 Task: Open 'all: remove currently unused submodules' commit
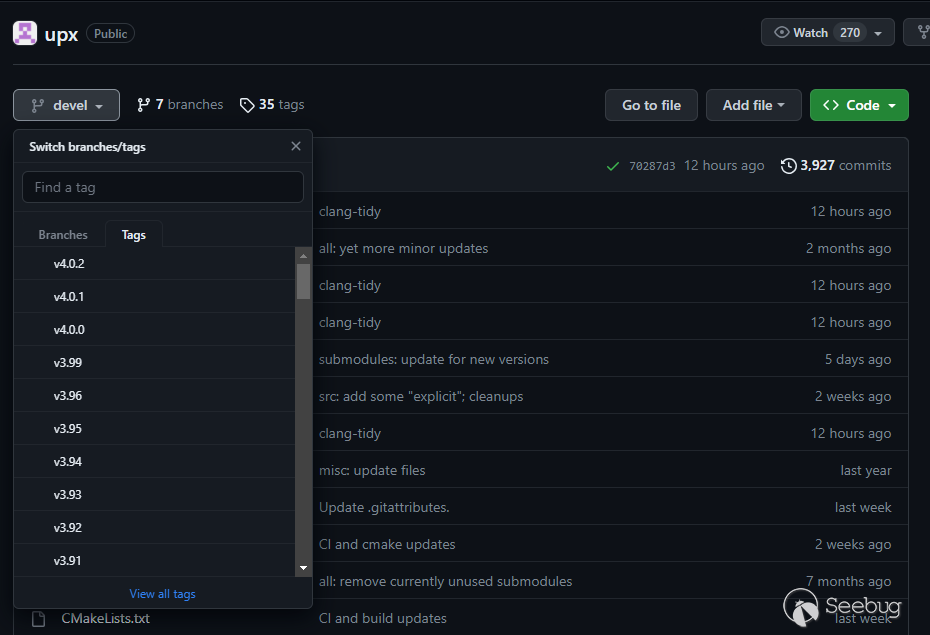[x=445, y=582]
